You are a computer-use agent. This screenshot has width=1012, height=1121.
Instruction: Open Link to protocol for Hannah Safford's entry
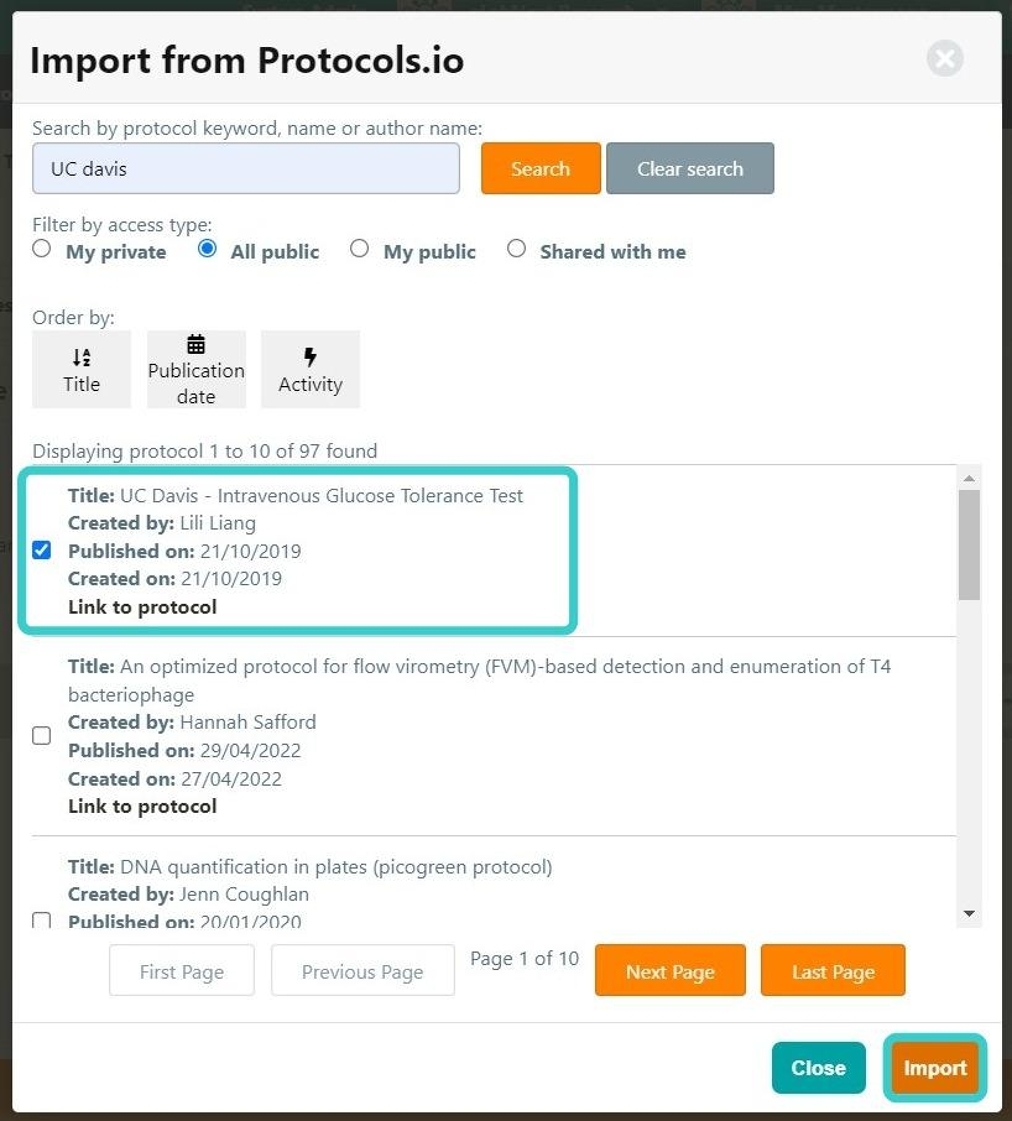click(142, 806)
